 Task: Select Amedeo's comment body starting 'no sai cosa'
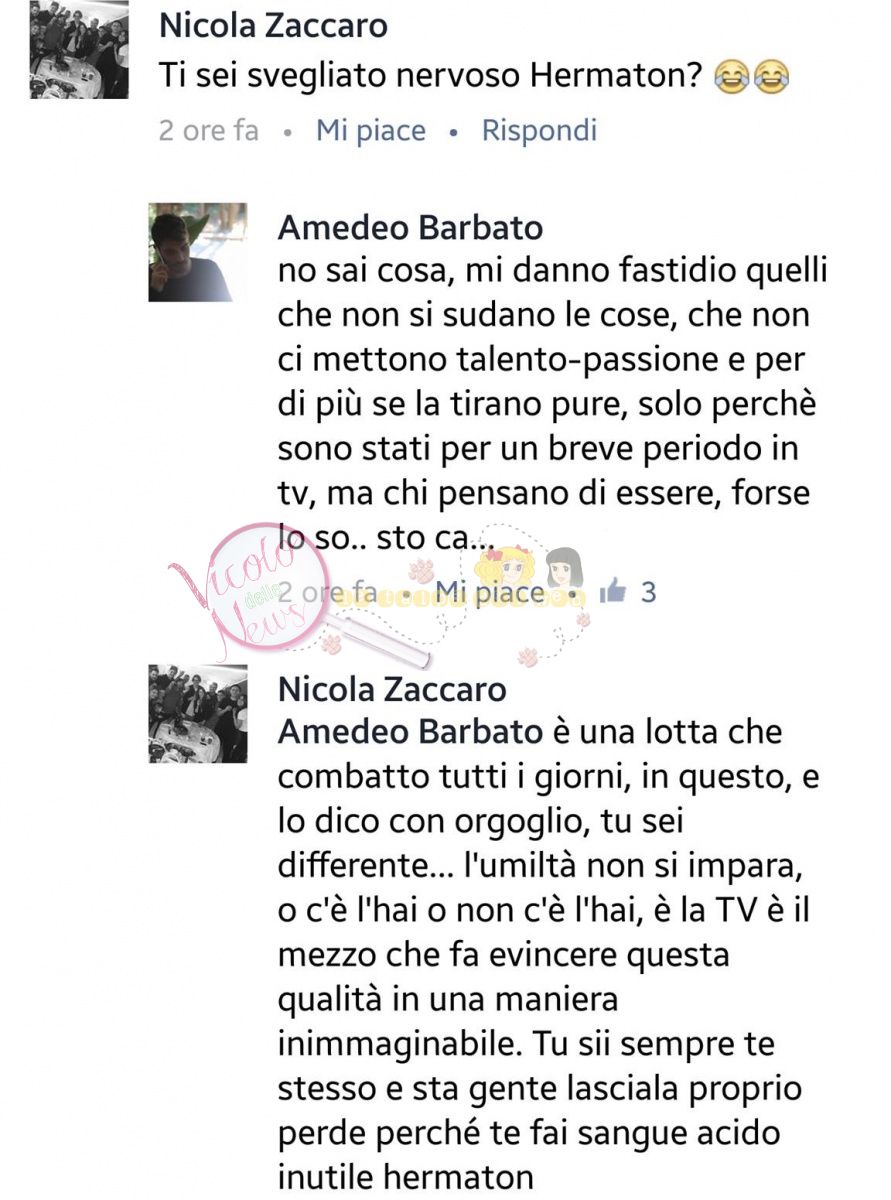553,404
